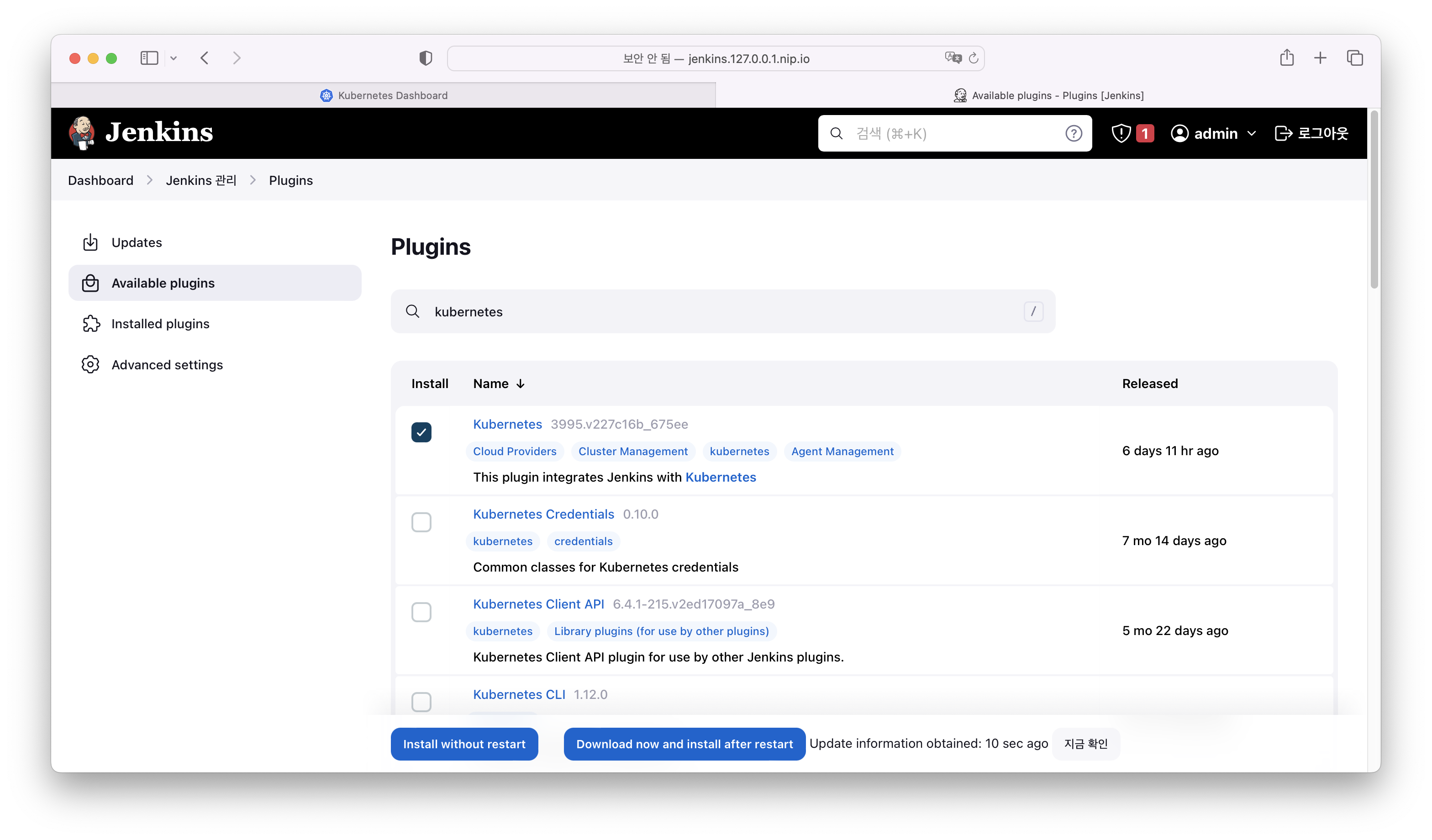1432x840 pixels.
Task: Go forward with the Safari forward arrow
Action: pyautogui.click(x=237, y=58)
